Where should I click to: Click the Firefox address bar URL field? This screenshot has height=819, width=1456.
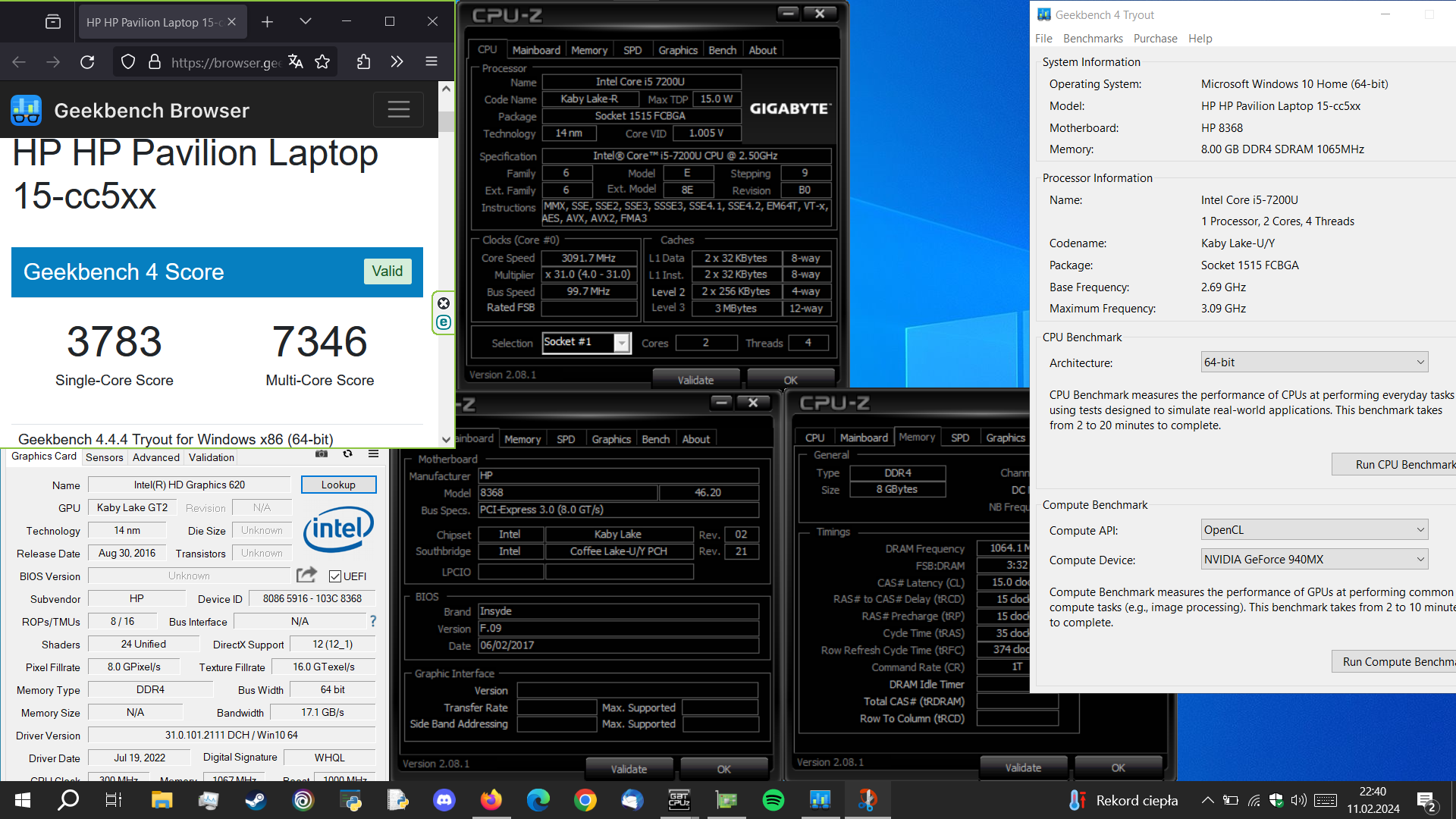224,62
